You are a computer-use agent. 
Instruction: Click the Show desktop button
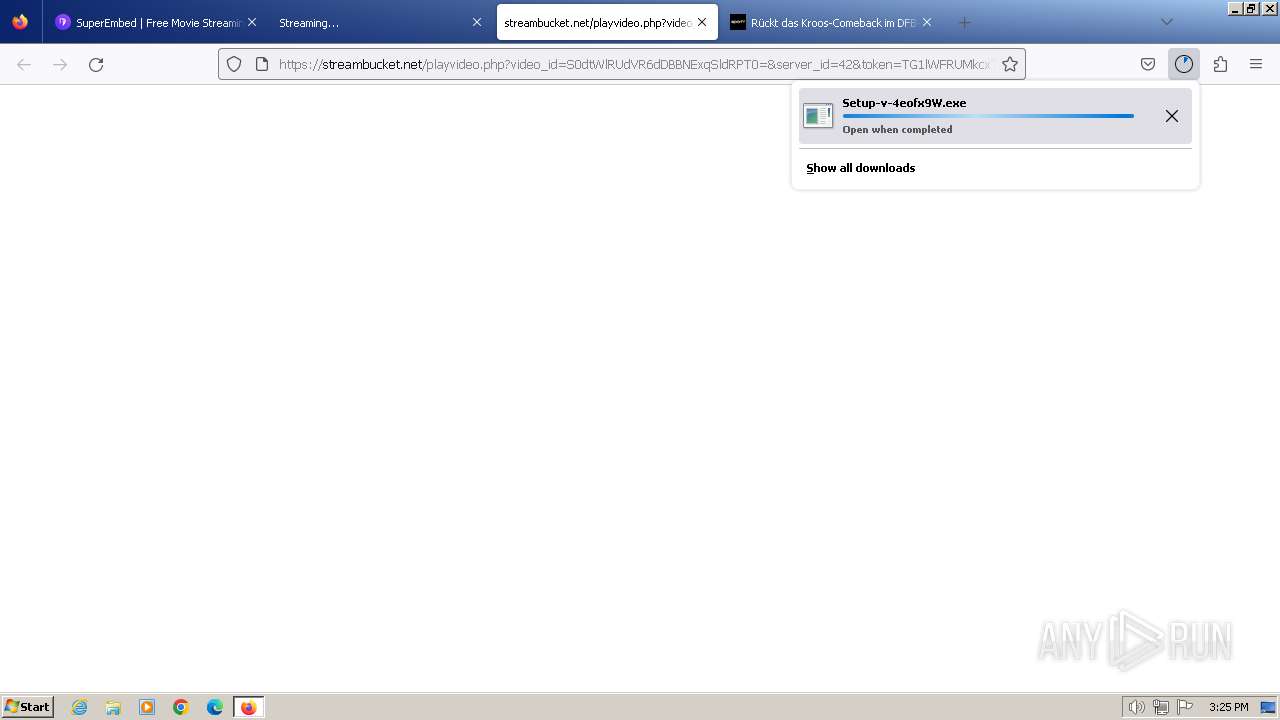tap(1269, 707)
